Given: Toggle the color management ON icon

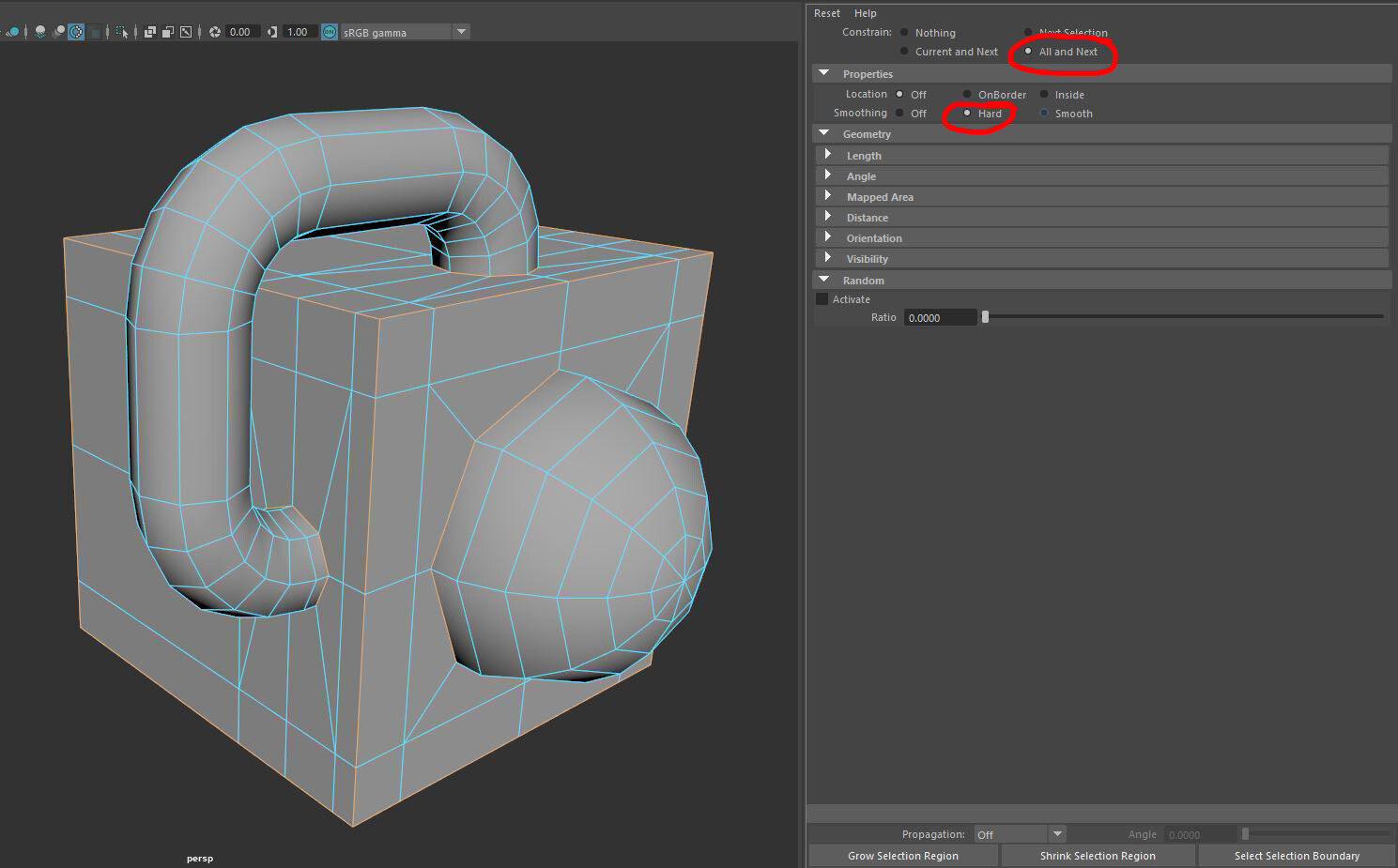Looking at the screenshot, I should (x=329, y=31).
